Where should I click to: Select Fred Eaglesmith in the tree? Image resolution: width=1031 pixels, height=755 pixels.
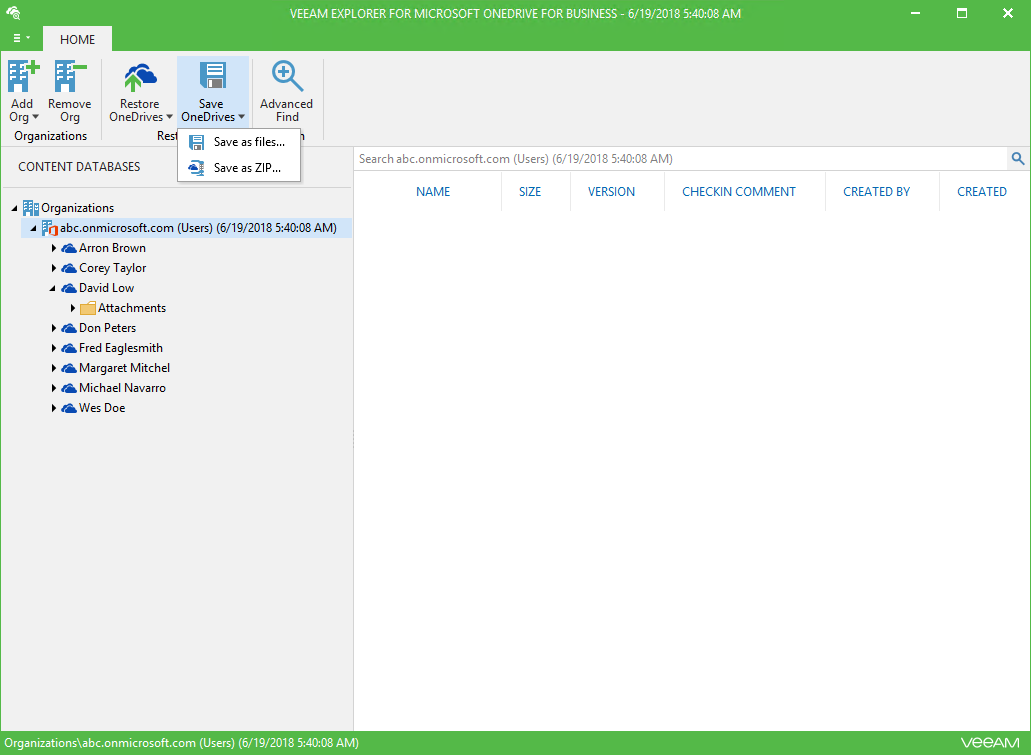click(x=121, y=348)
